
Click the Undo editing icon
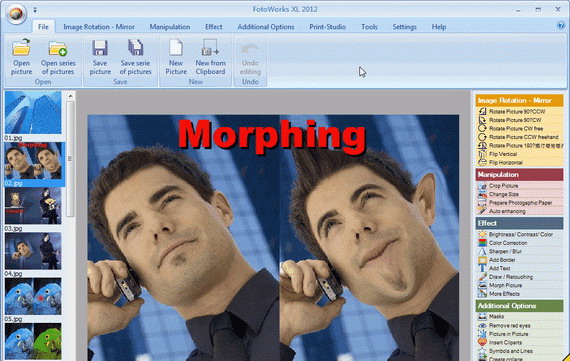coord(250,50)
